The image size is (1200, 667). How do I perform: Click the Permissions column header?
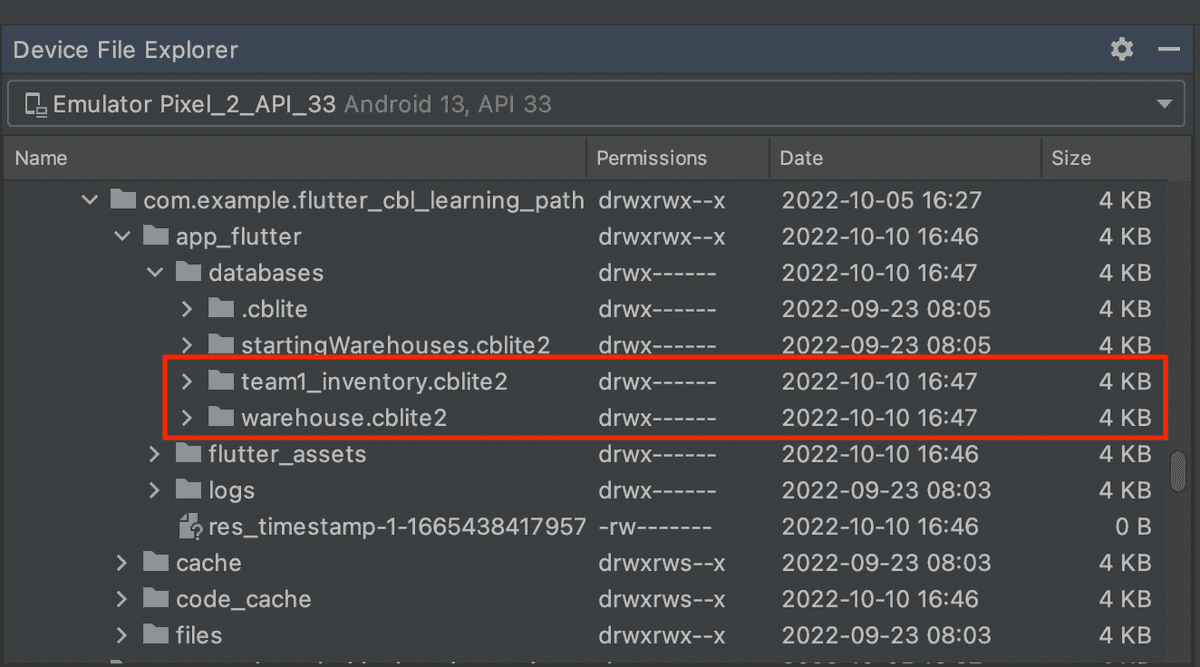coord(651,157)
